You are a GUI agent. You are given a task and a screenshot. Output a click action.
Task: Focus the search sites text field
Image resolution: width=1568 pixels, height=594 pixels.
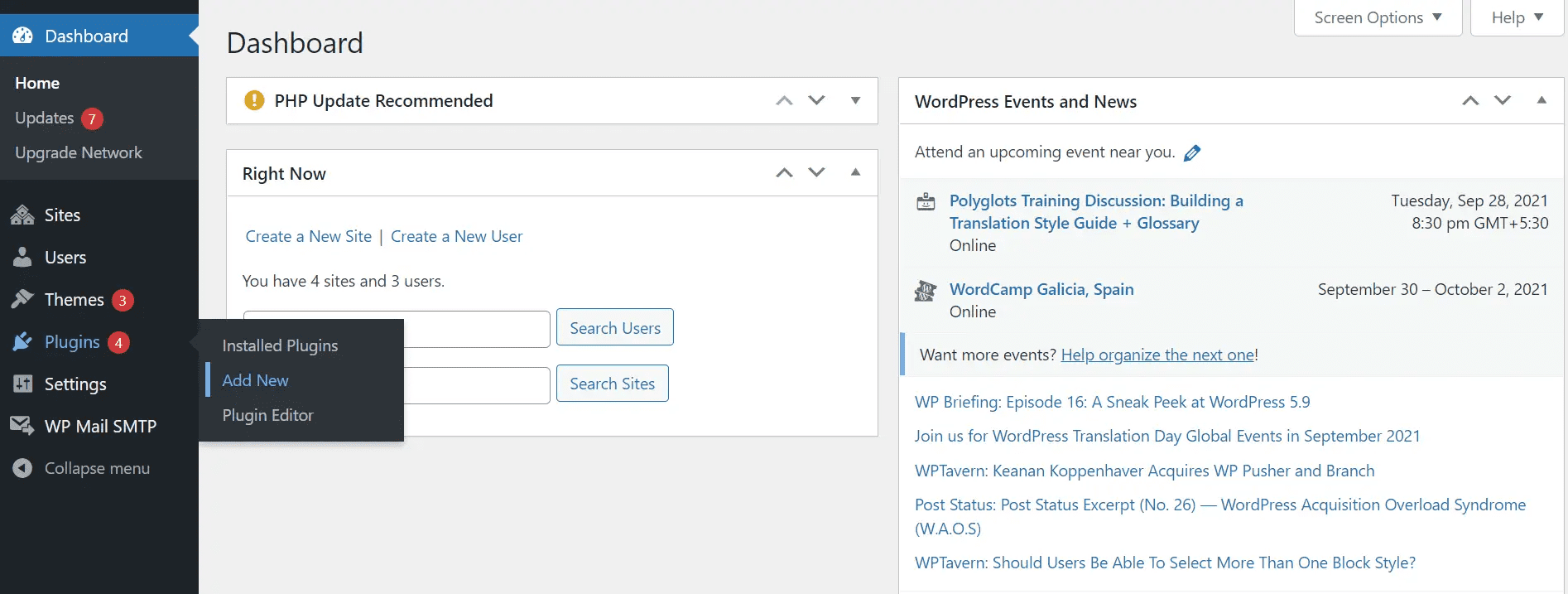477,385
